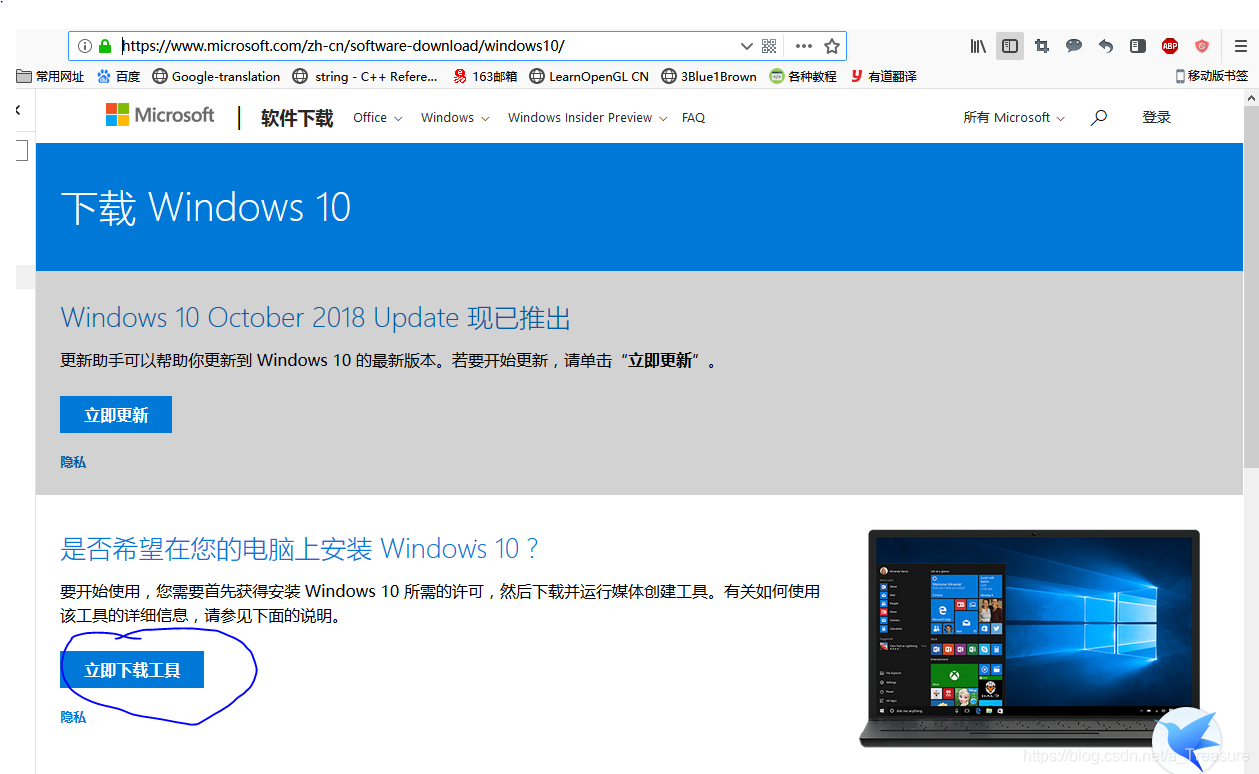Show site information via the info icon
The width and height of the screenshot is (1259, 774).
[x=85, y=46]
